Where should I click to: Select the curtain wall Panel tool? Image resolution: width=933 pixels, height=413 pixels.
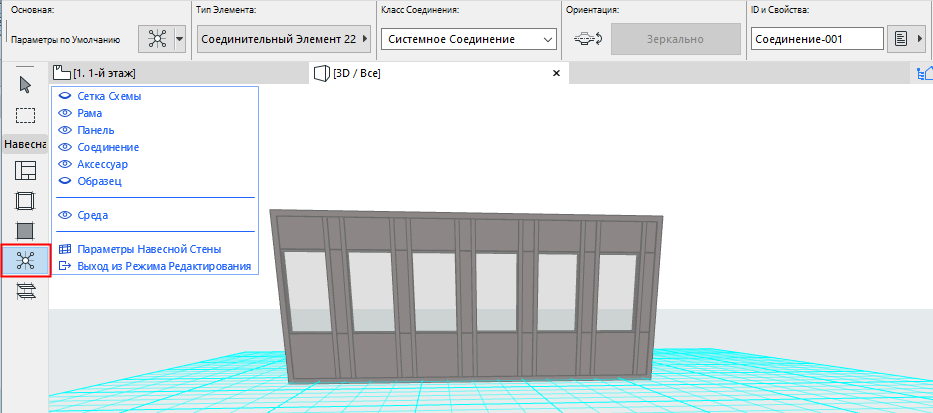pos(25,230)
